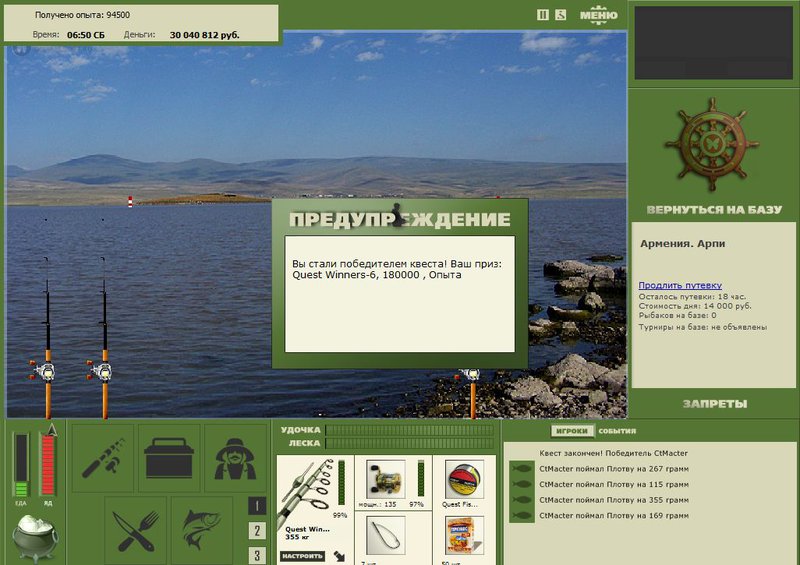800x565 pixels.
Task: Click the game time 06:50 СБ
Action: click(86, 35)
